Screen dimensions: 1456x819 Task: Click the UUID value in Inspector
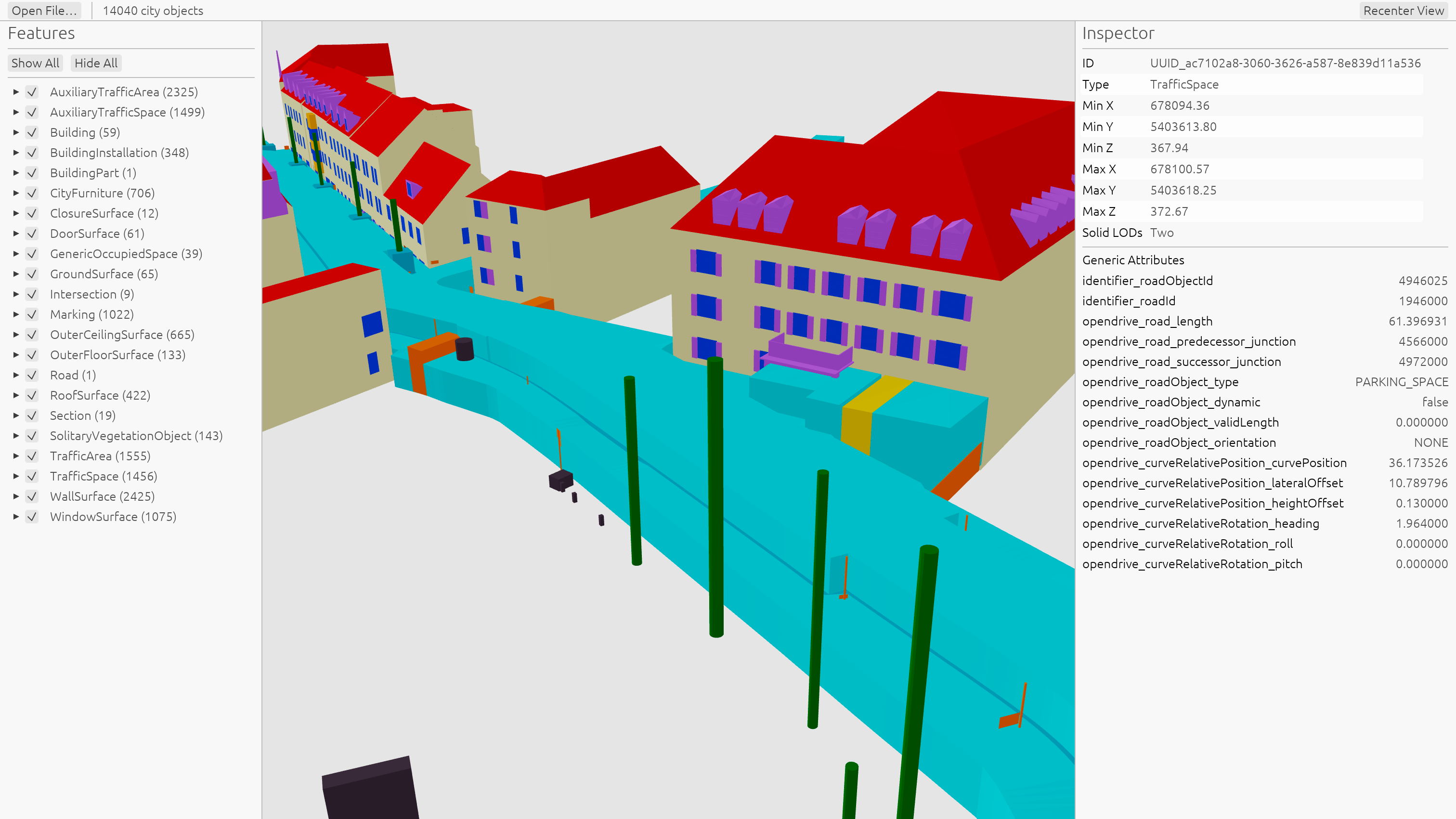(x=1285, y=63)
